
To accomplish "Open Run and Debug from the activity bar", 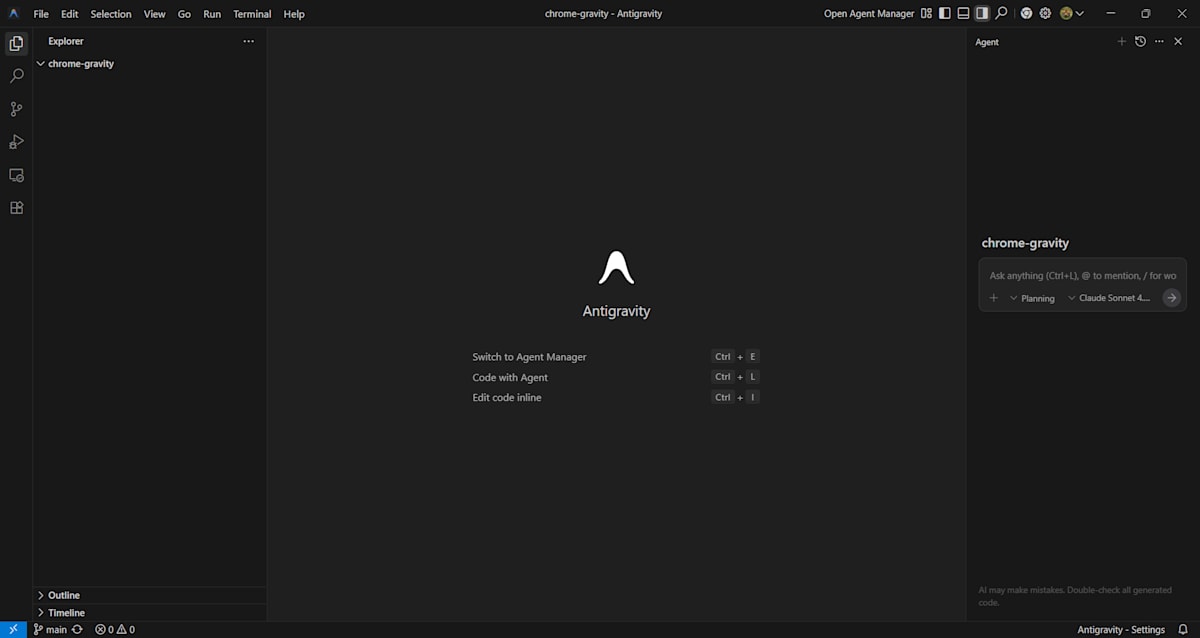I will point(16,141).
